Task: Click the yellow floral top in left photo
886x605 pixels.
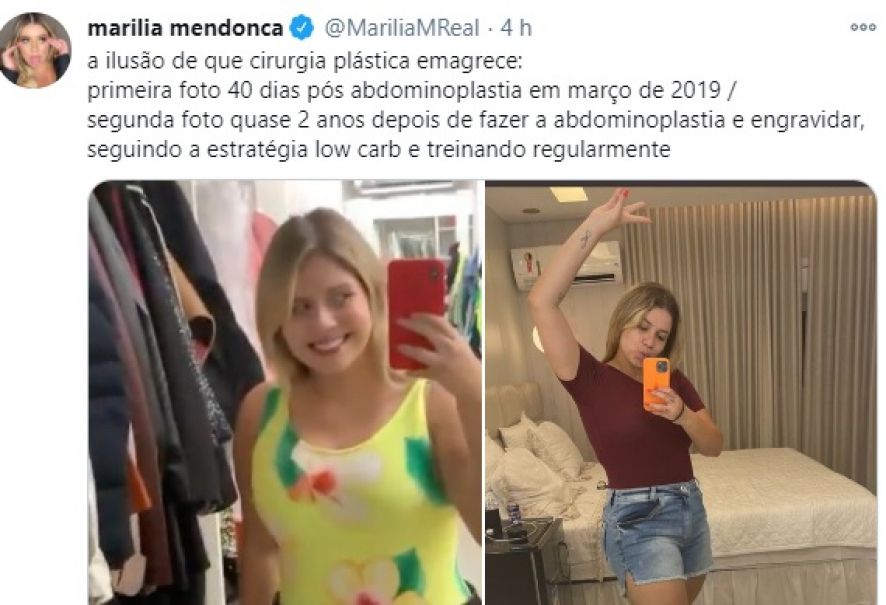Action: click(356, 497)
